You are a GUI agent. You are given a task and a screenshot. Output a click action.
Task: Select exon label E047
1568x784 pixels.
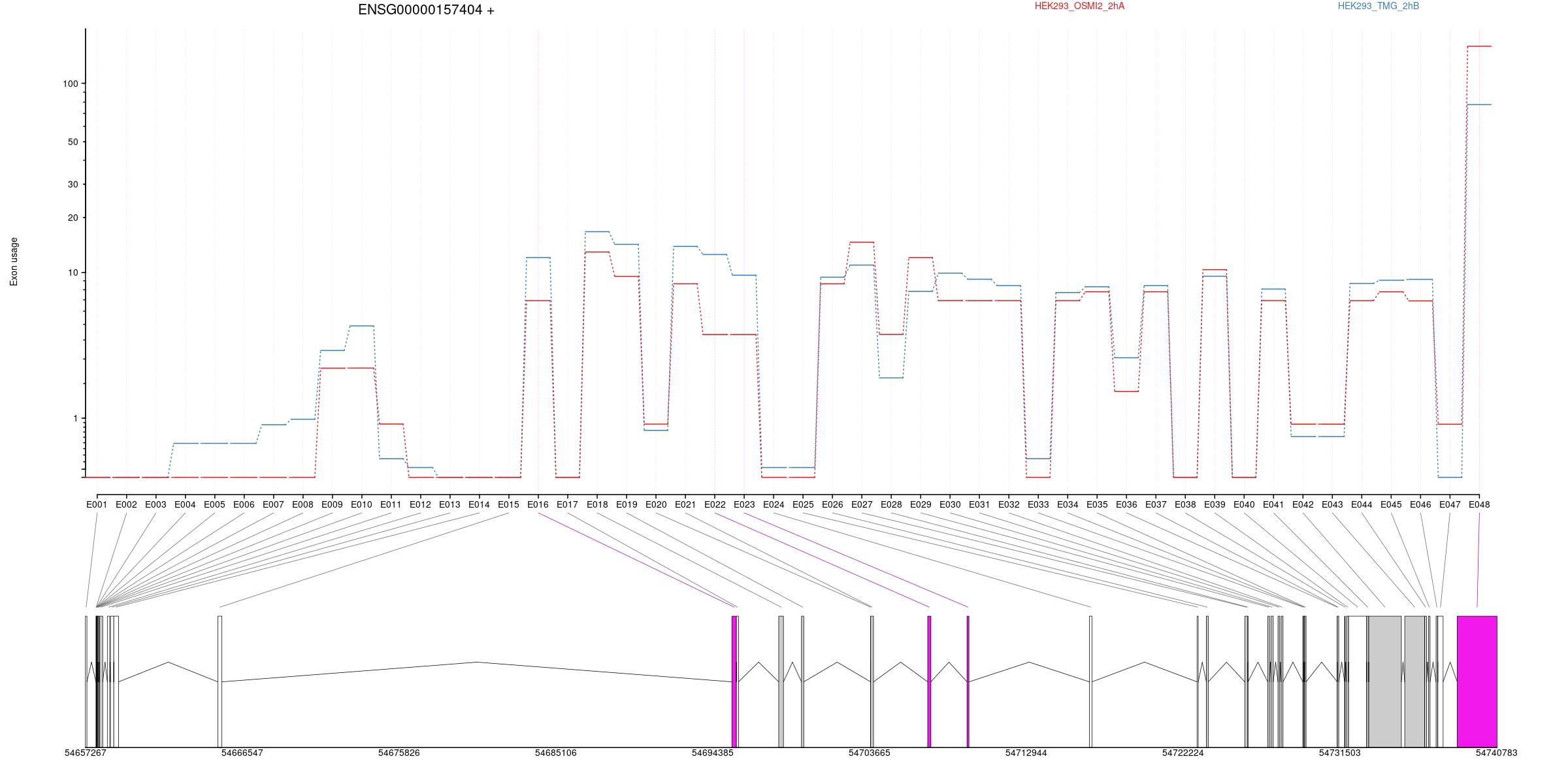(x=1450, y=504)
